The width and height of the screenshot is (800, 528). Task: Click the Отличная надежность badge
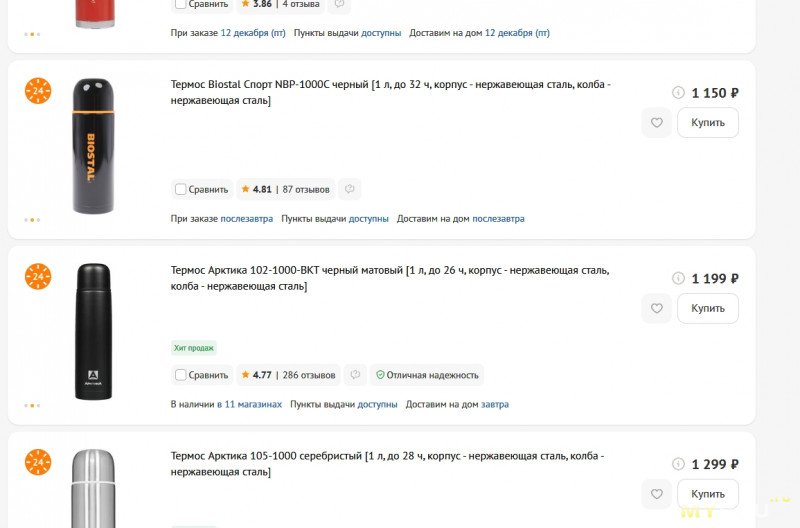point(426,375)
